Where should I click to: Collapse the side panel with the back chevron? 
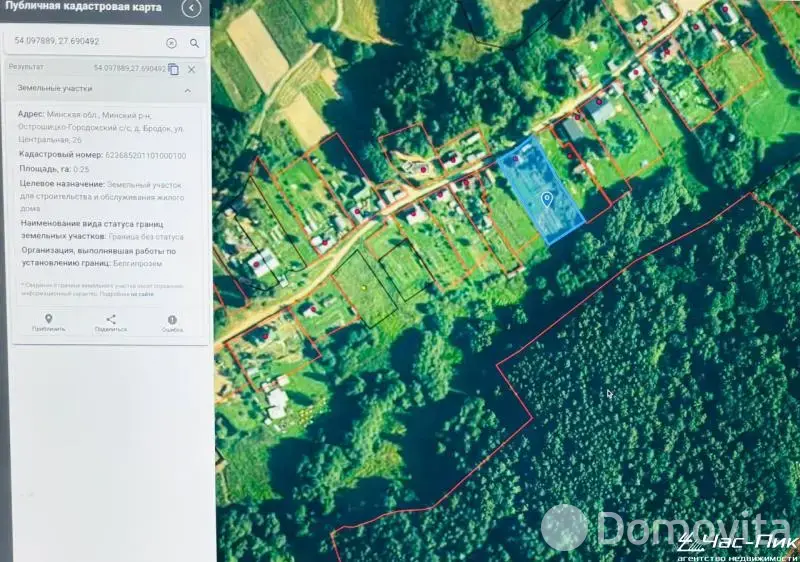[191, 8]
